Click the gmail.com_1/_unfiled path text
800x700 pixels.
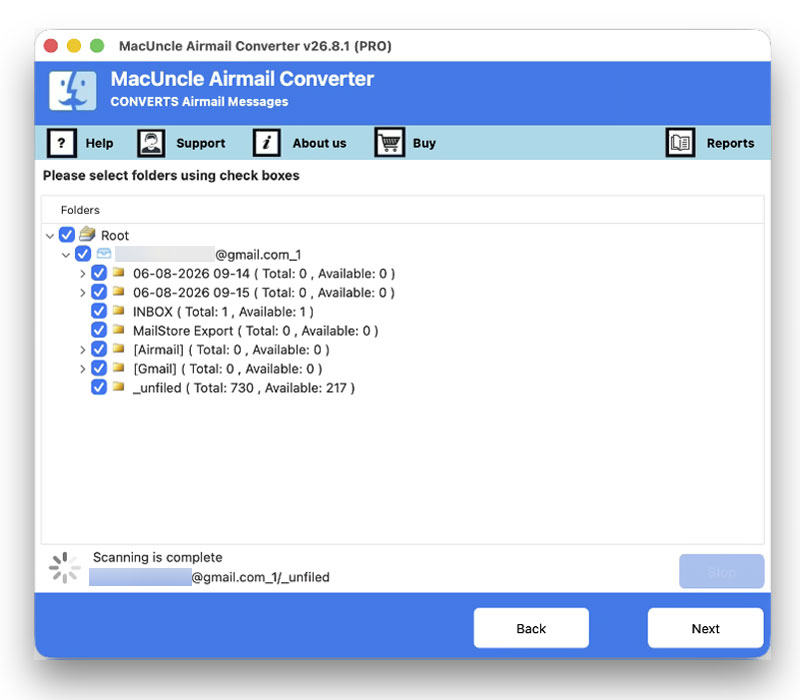[x=260, y=577]
